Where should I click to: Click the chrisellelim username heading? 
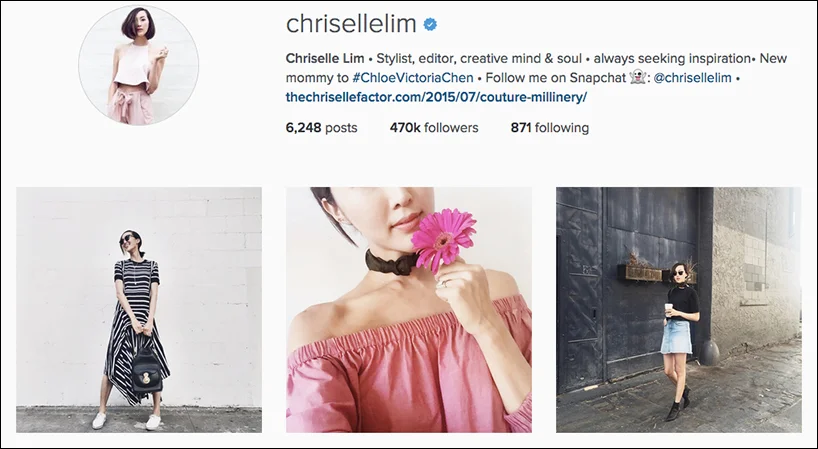tap(351, 24)
